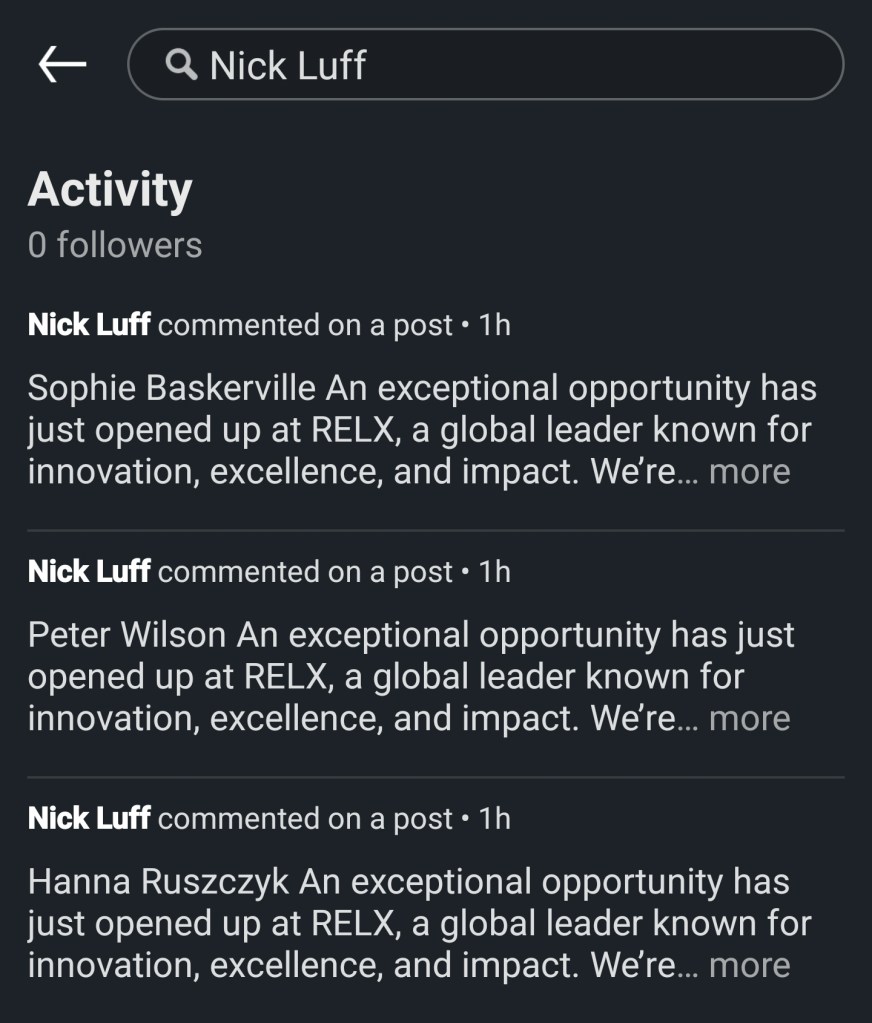Select the Peter Wilson name mention
The height and width of the screenshot is (1023, 872).
pos(127,634)
